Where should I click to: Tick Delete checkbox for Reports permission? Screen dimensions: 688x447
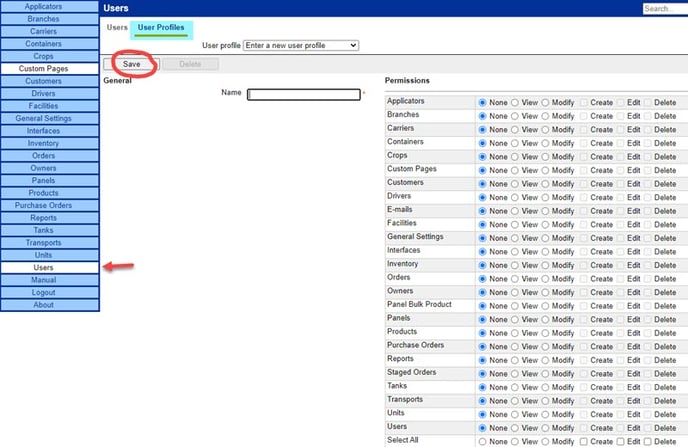646,360
